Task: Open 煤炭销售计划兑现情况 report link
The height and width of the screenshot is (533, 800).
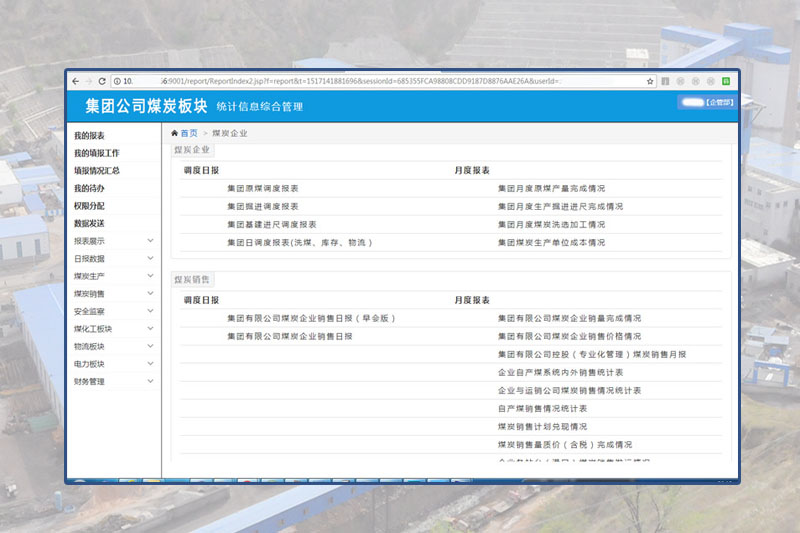Action: click(542, 426)
